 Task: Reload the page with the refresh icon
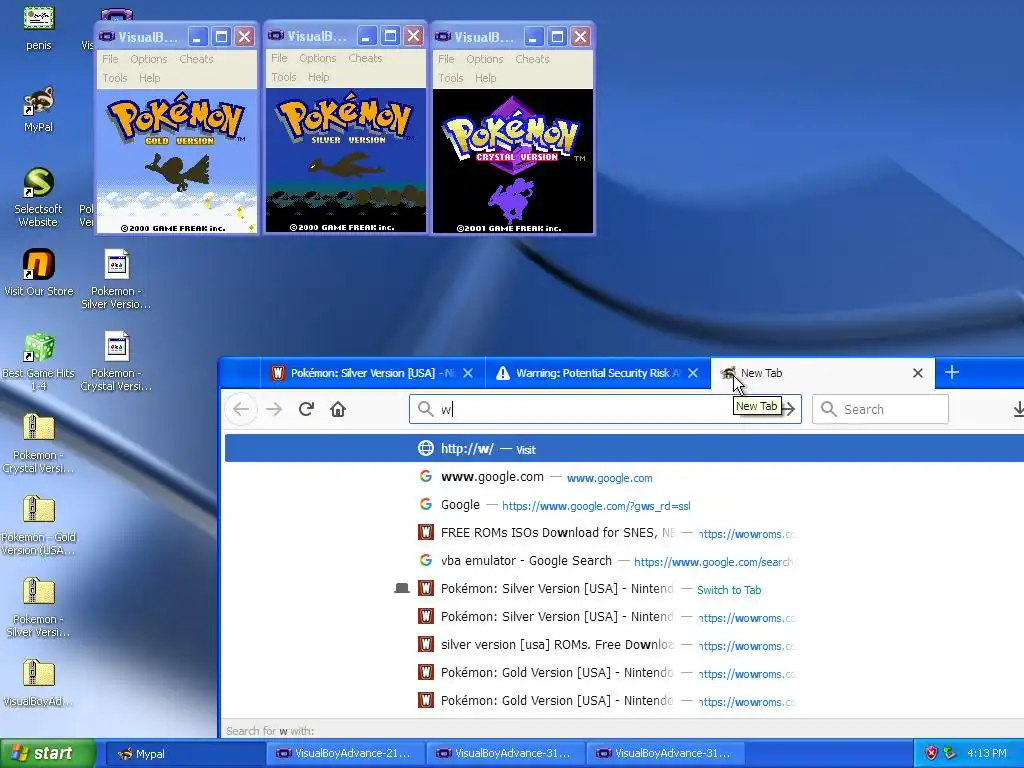[x=306, y=409]
